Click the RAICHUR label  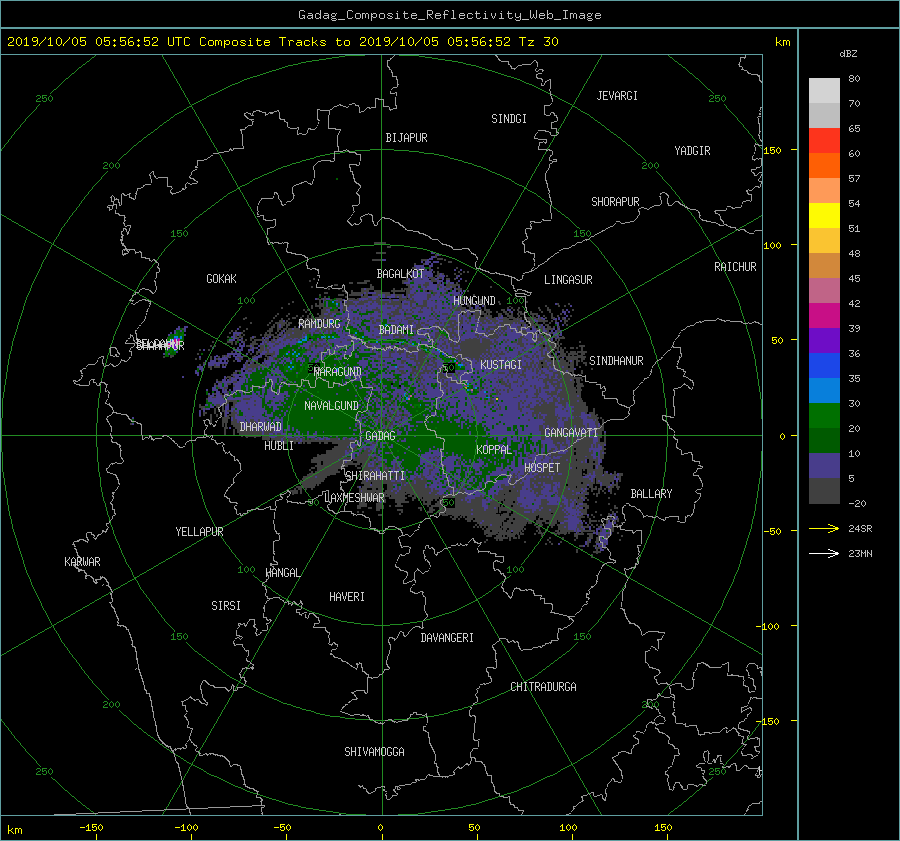(735, 267)
